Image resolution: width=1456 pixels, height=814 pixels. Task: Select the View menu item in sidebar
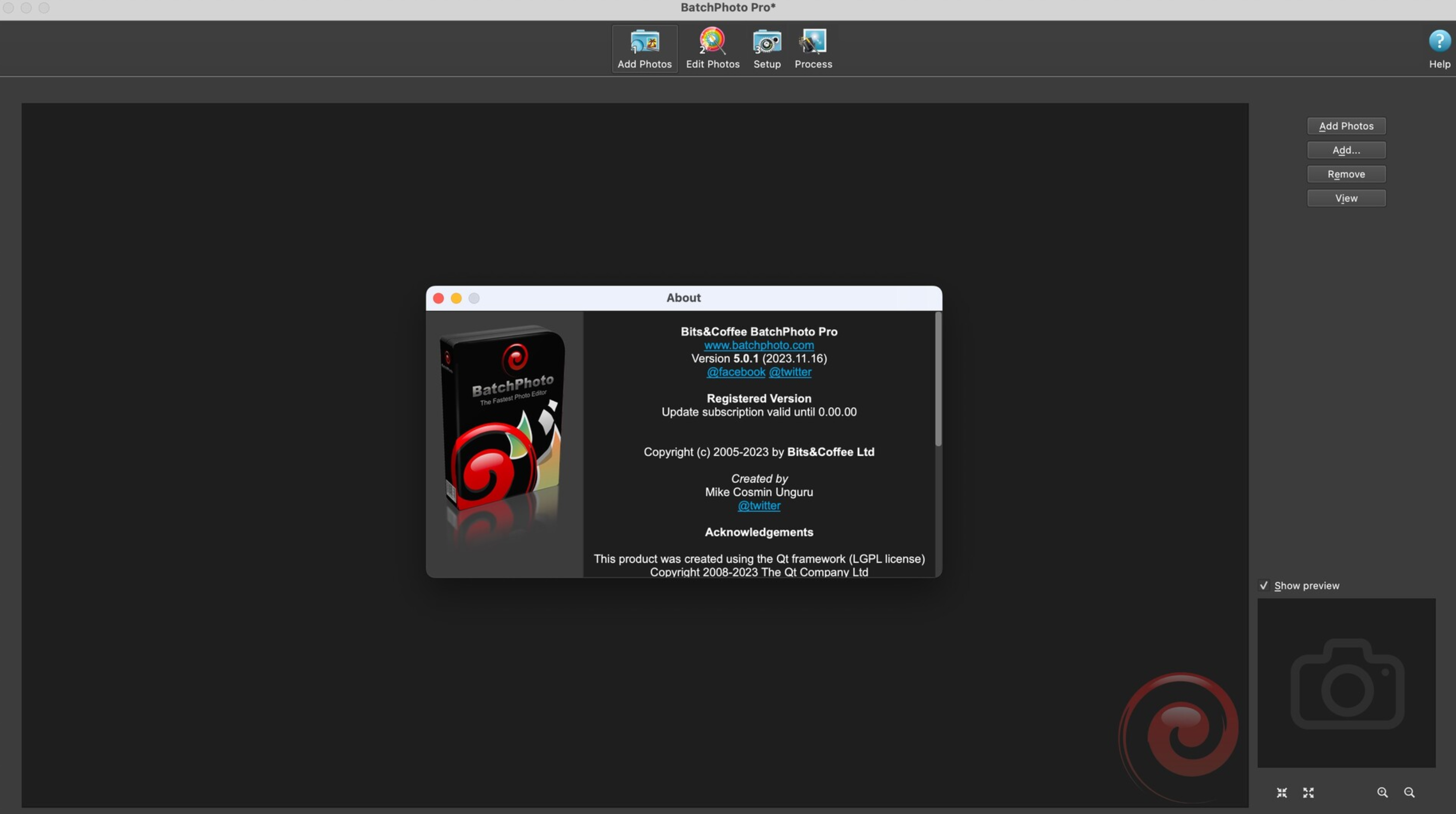pos(1346,197)
